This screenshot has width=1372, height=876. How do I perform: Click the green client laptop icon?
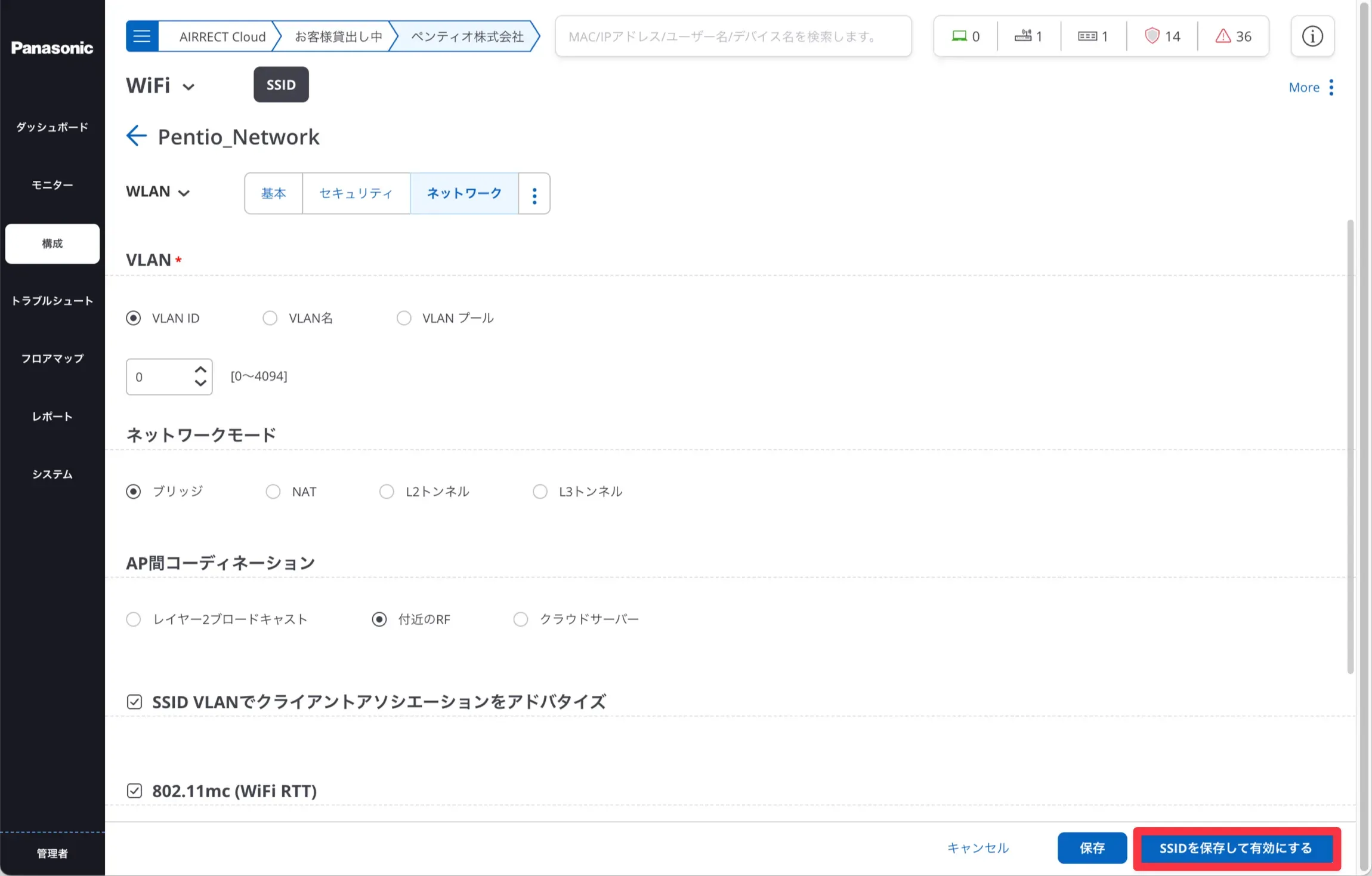click(x=959, y=36)
